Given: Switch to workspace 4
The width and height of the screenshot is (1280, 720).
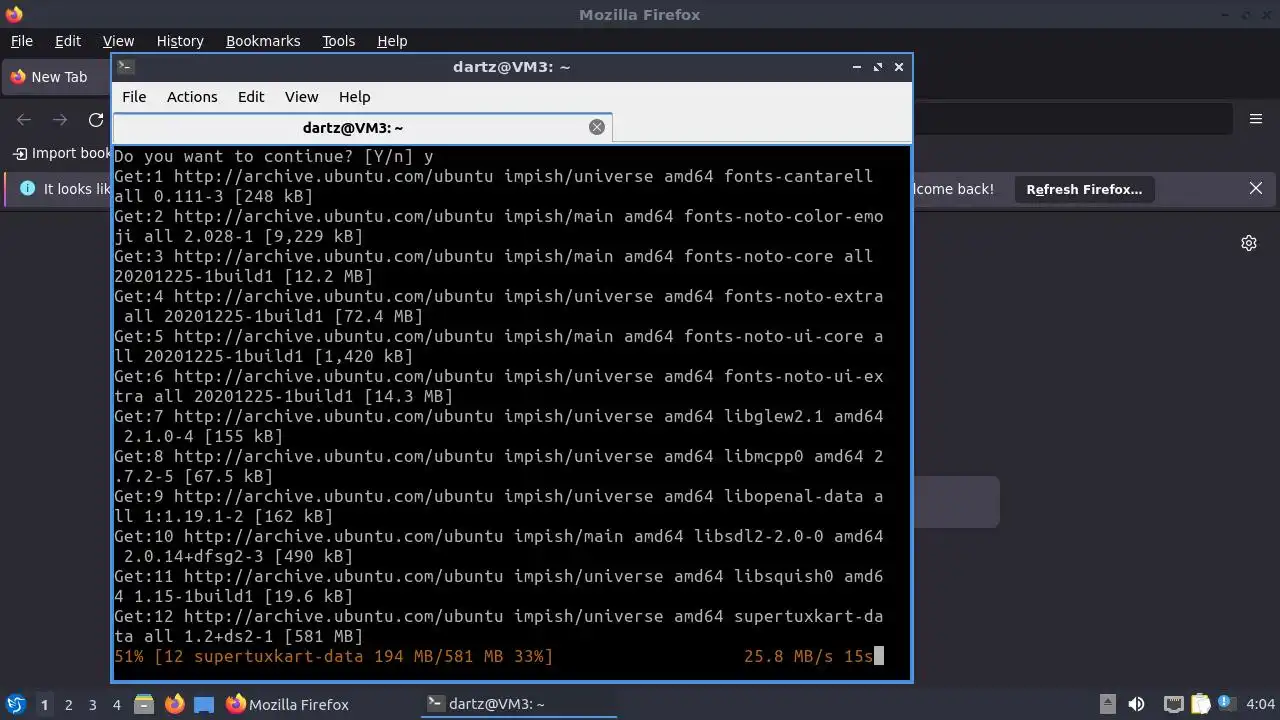Looking at the screenshot, I should 117,705.
